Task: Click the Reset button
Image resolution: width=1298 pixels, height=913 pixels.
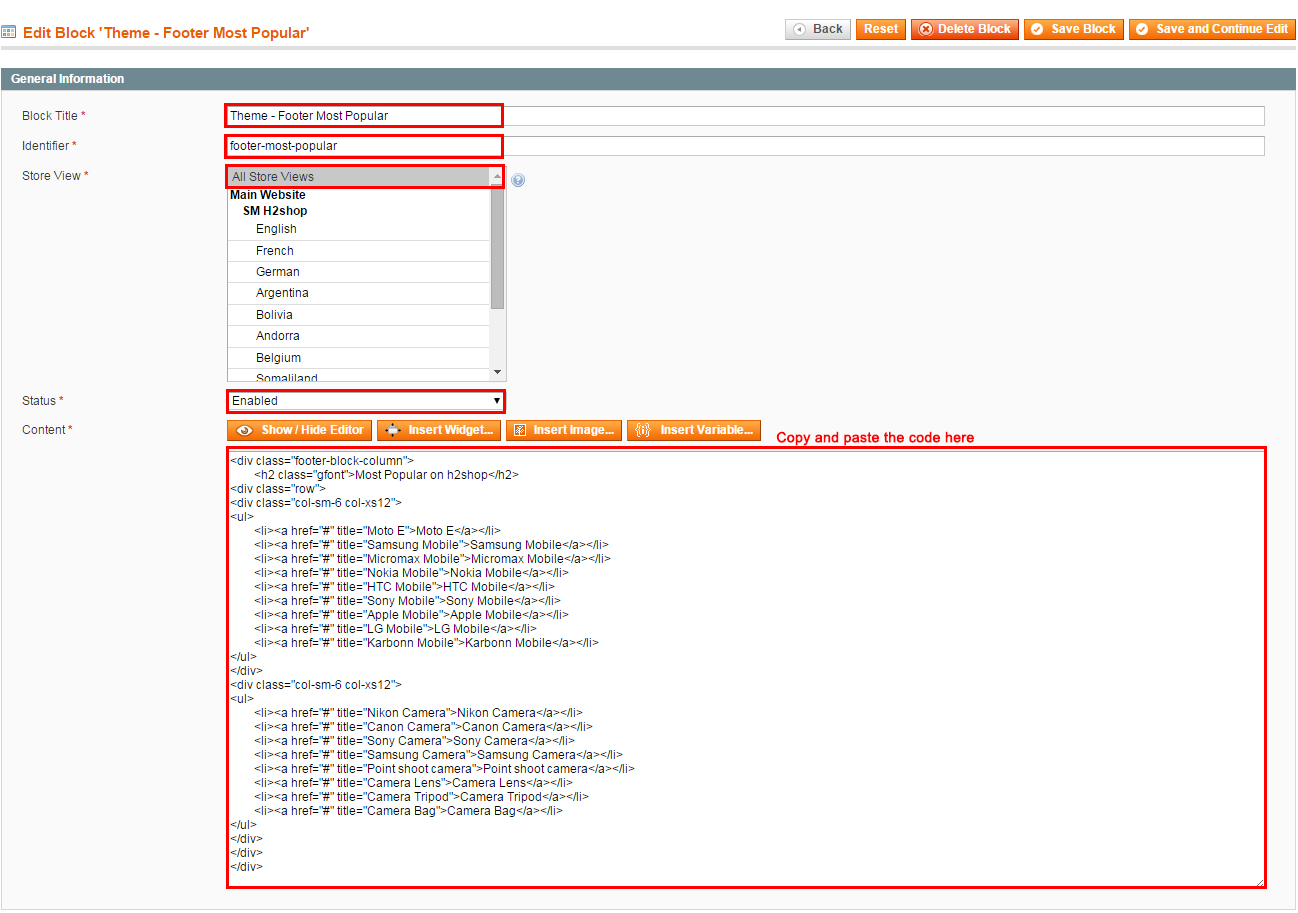Action: 881,29
